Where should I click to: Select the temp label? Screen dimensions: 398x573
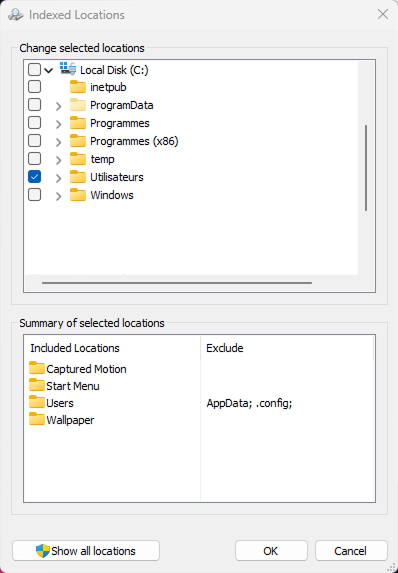click(x=102, y=159)
